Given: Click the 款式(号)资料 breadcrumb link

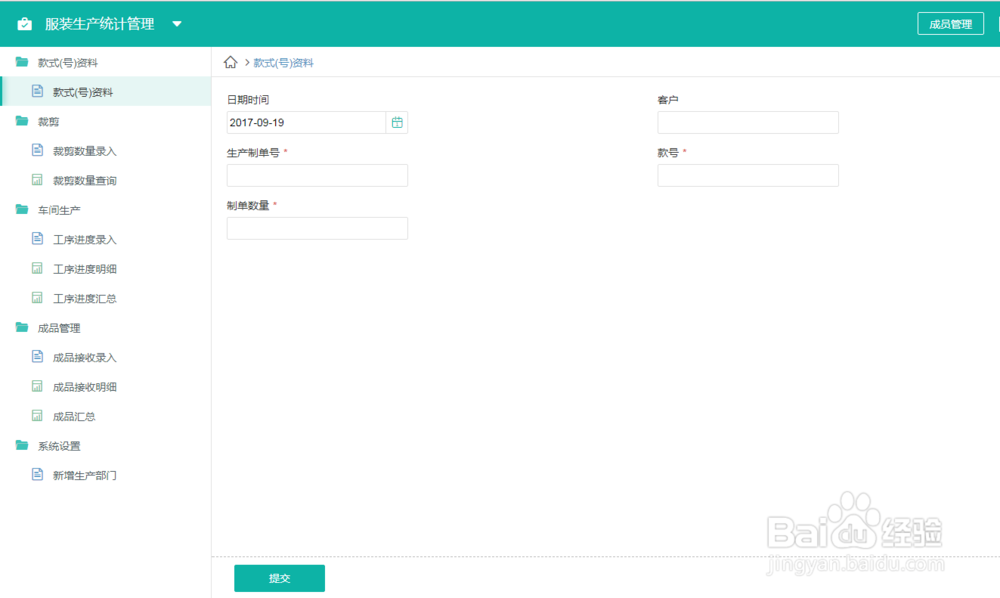Looking at the screenshot, I should click(x=282, y=61).
